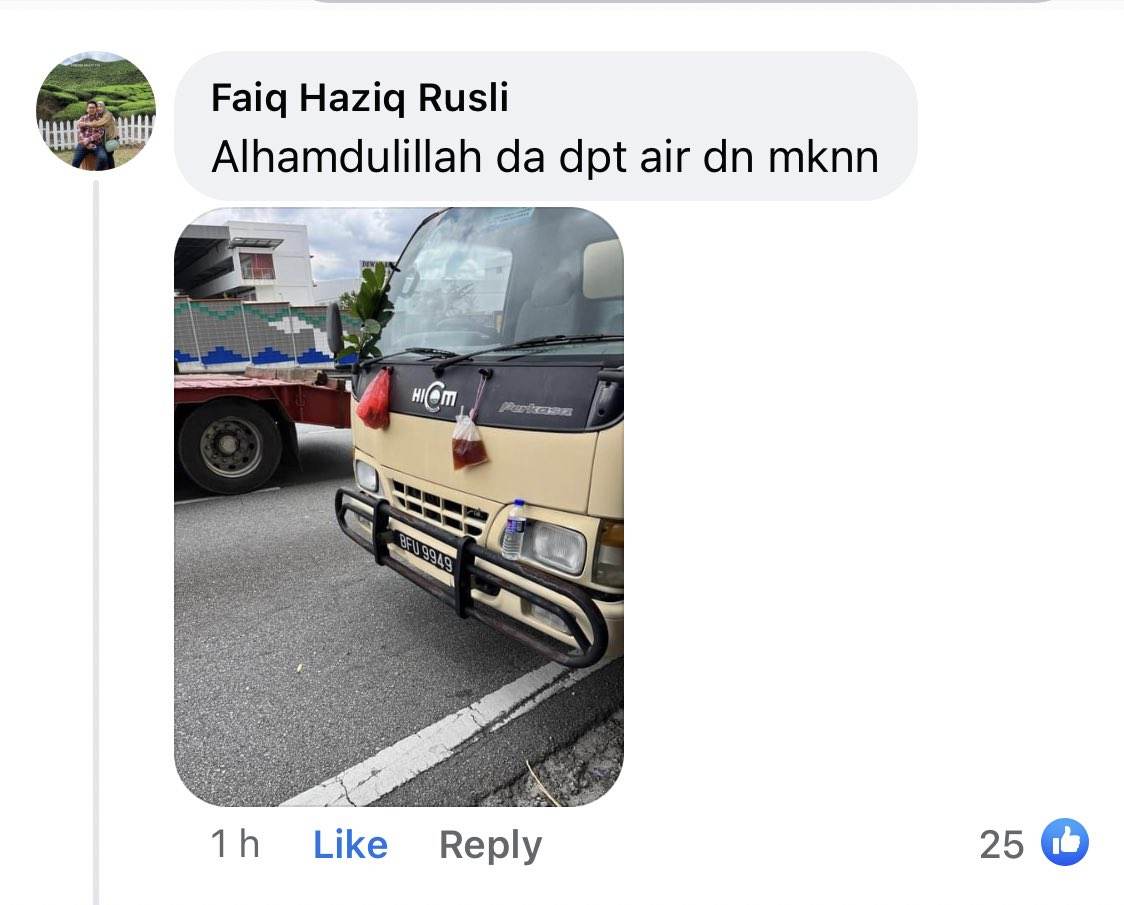
Task: Click the water bottle on truck bumper
Action: click(x=514, y=529)
